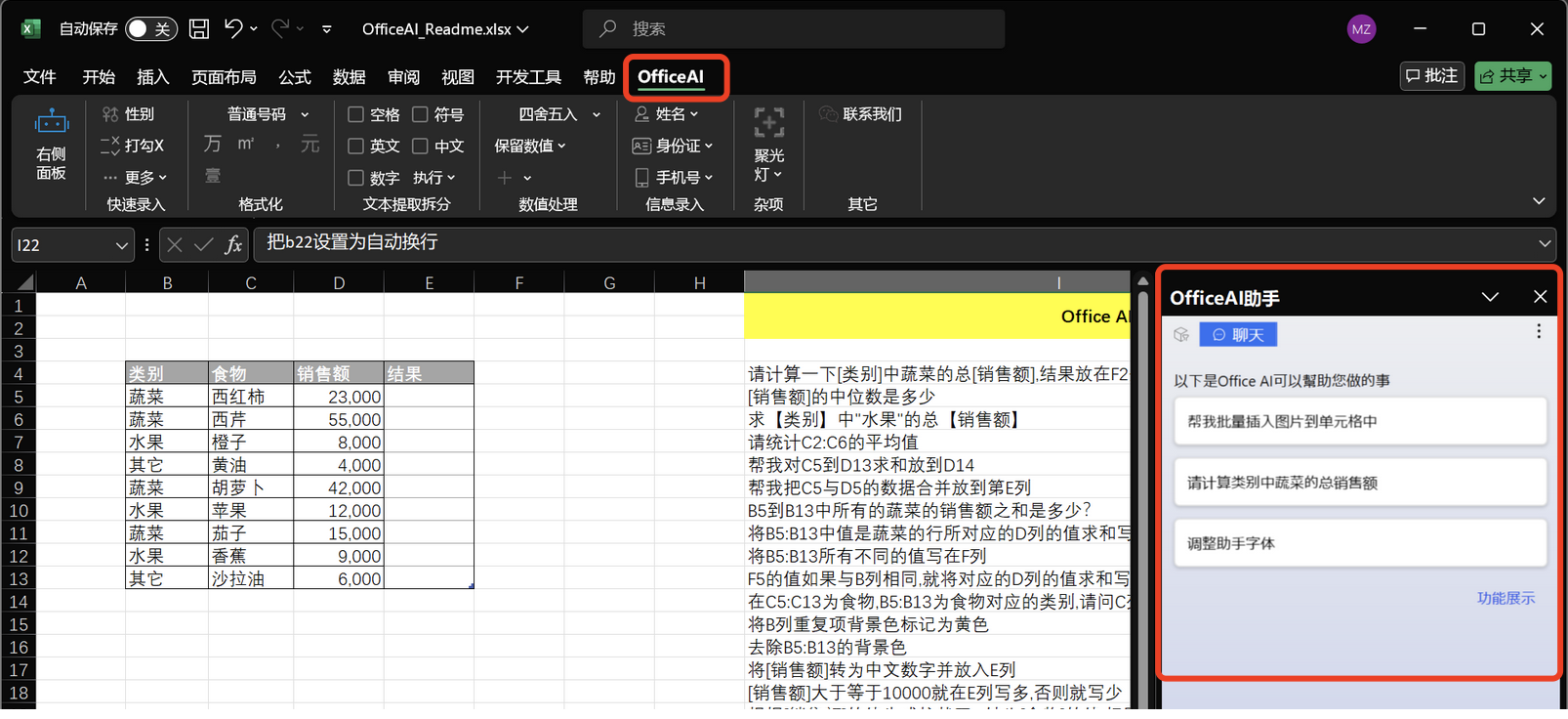The image size is (1568, 719).
Task: Expand the 四舍五入 rounding dropdown
Action: tap(597, 115)
